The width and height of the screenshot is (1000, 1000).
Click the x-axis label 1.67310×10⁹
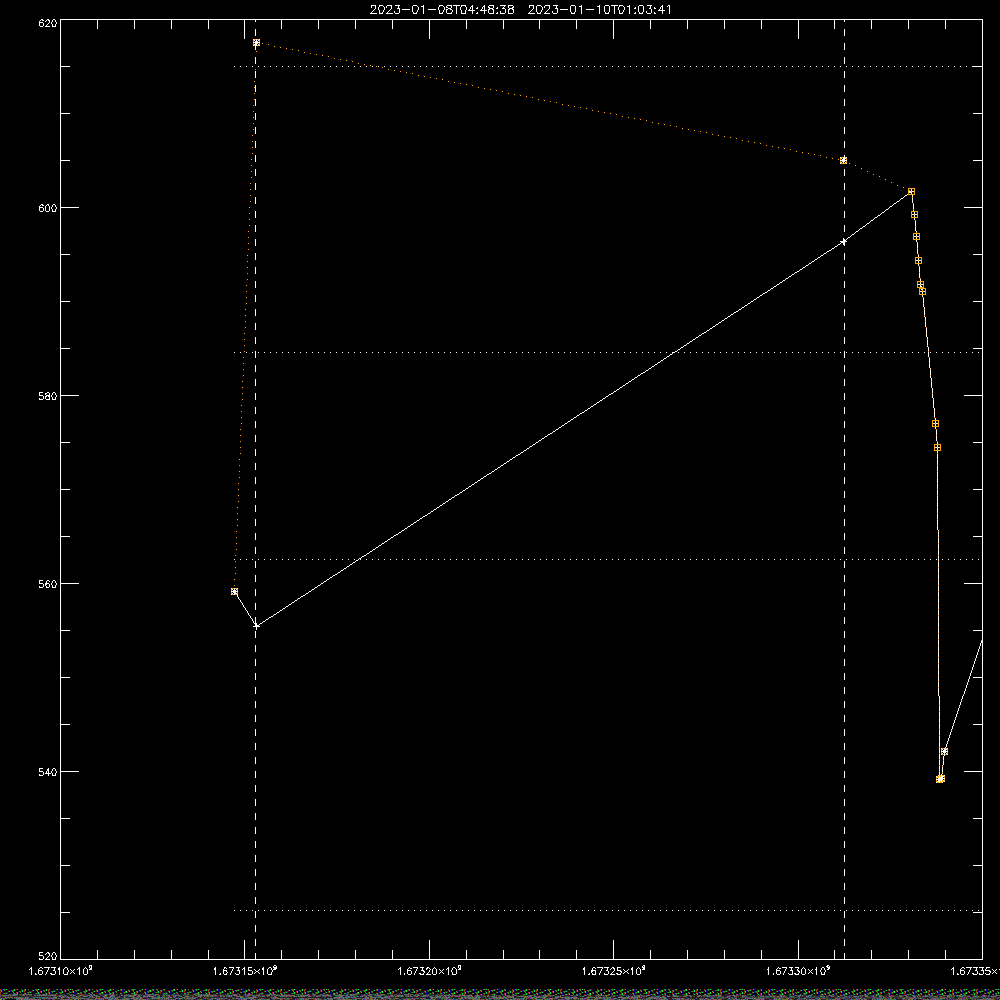(x=61, y=971)
